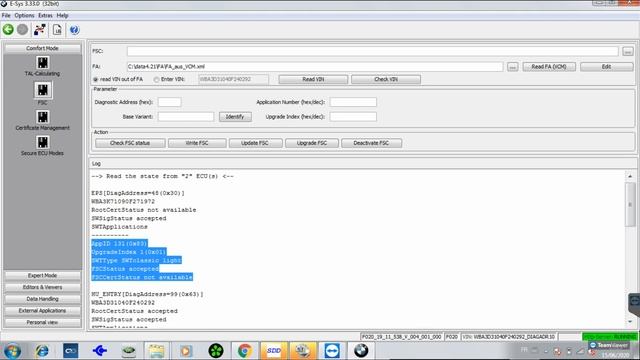640x360 pixels.
Task: Click the Check FSC status button
Action: coord(130,143)
